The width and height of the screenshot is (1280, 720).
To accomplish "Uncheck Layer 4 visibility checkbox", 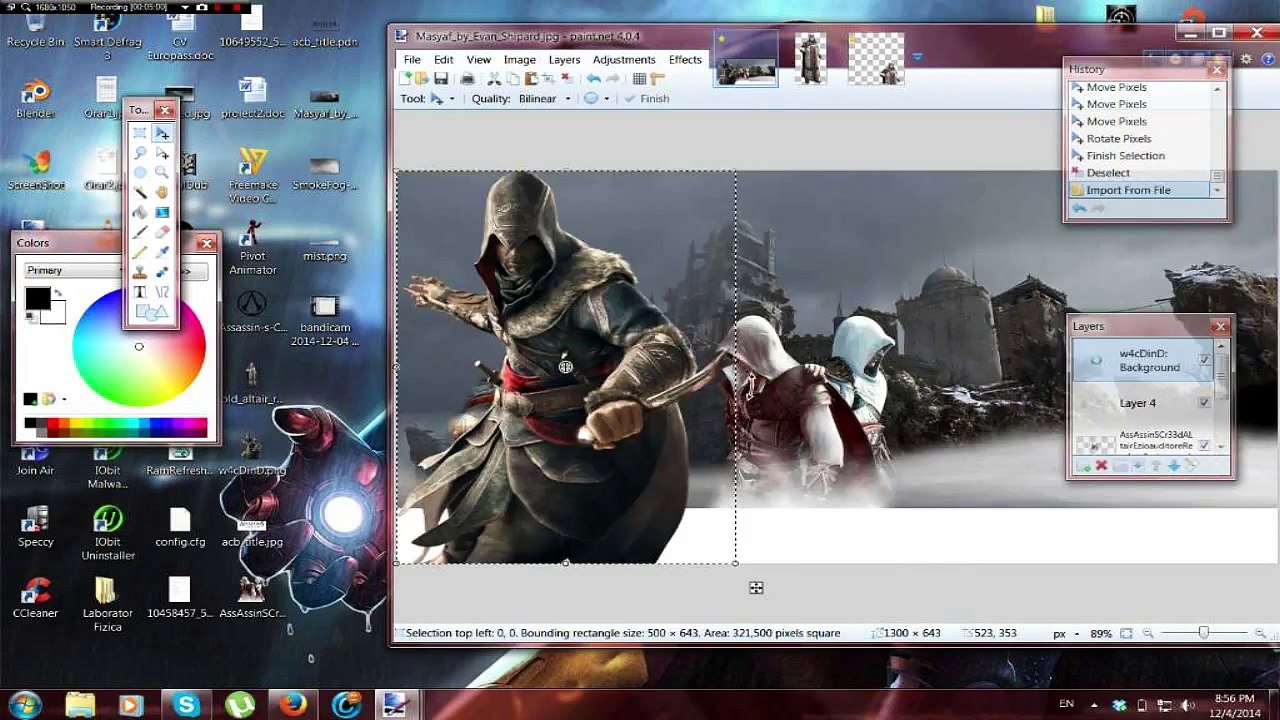I will pyautogui.click(x=1204, y=403).
